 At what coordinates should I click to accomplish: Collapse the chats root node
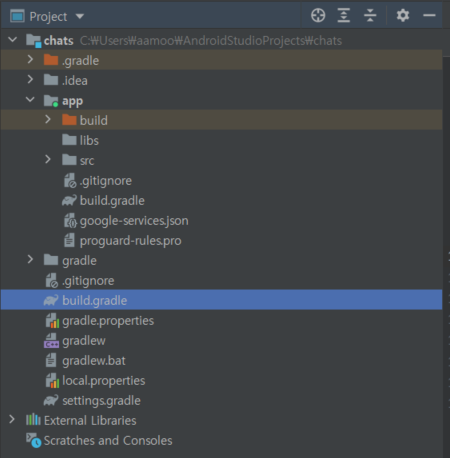pos(13,40)
